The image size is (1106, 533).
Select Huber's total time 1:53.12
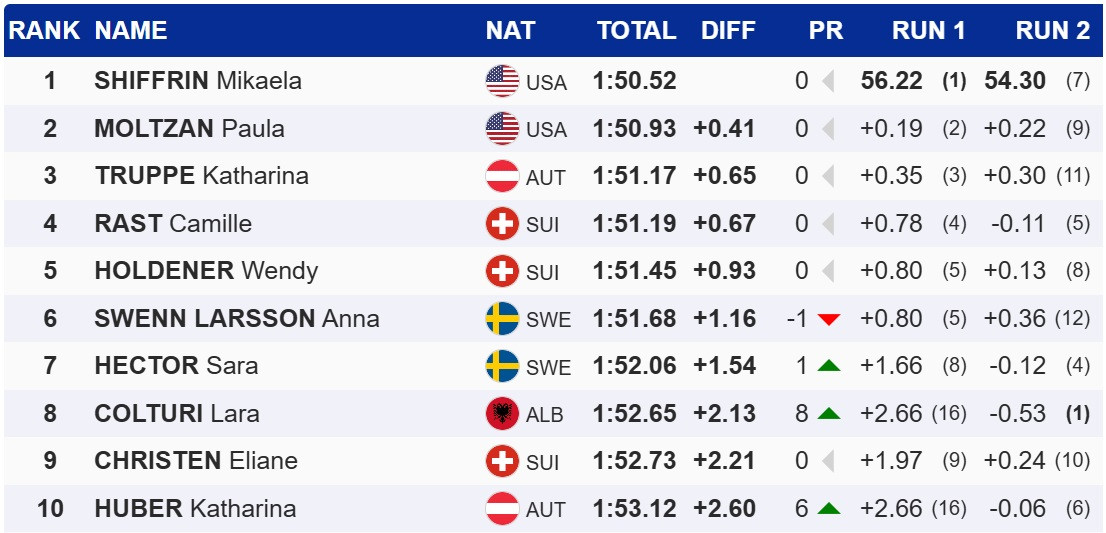[x=634, y=509]
